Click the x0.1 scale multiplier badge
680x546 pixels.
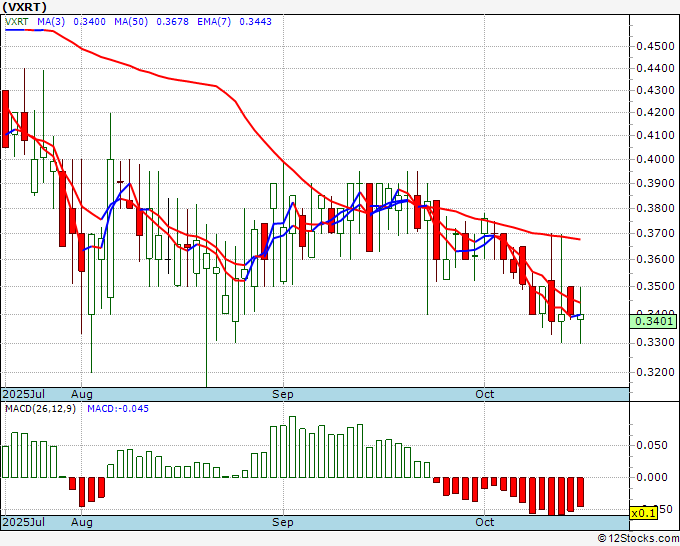644,513
